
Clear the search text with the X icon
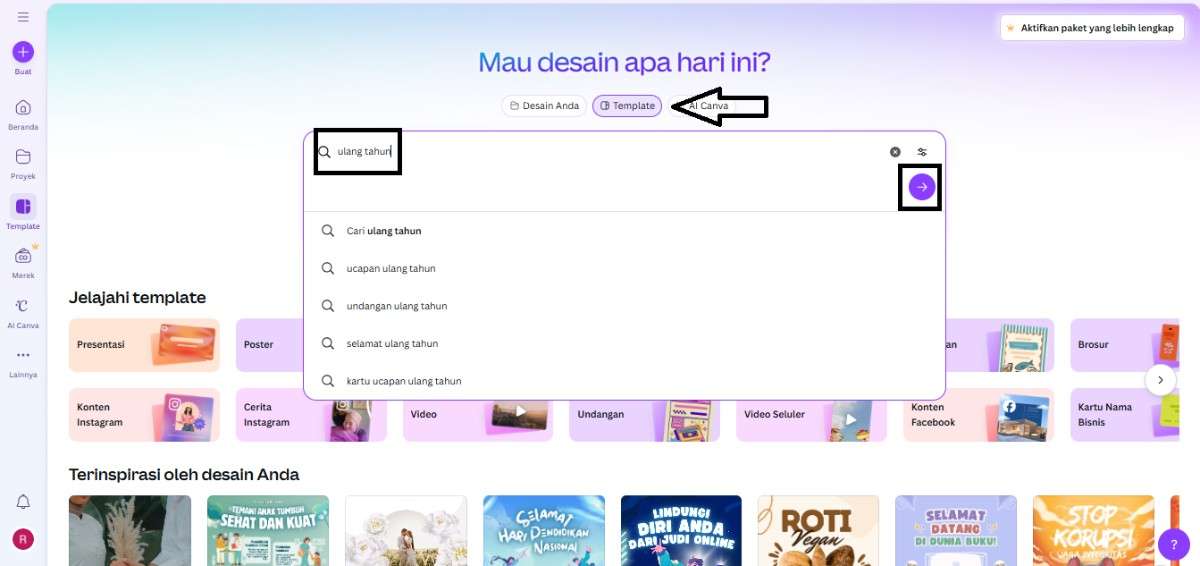[895, 152]
